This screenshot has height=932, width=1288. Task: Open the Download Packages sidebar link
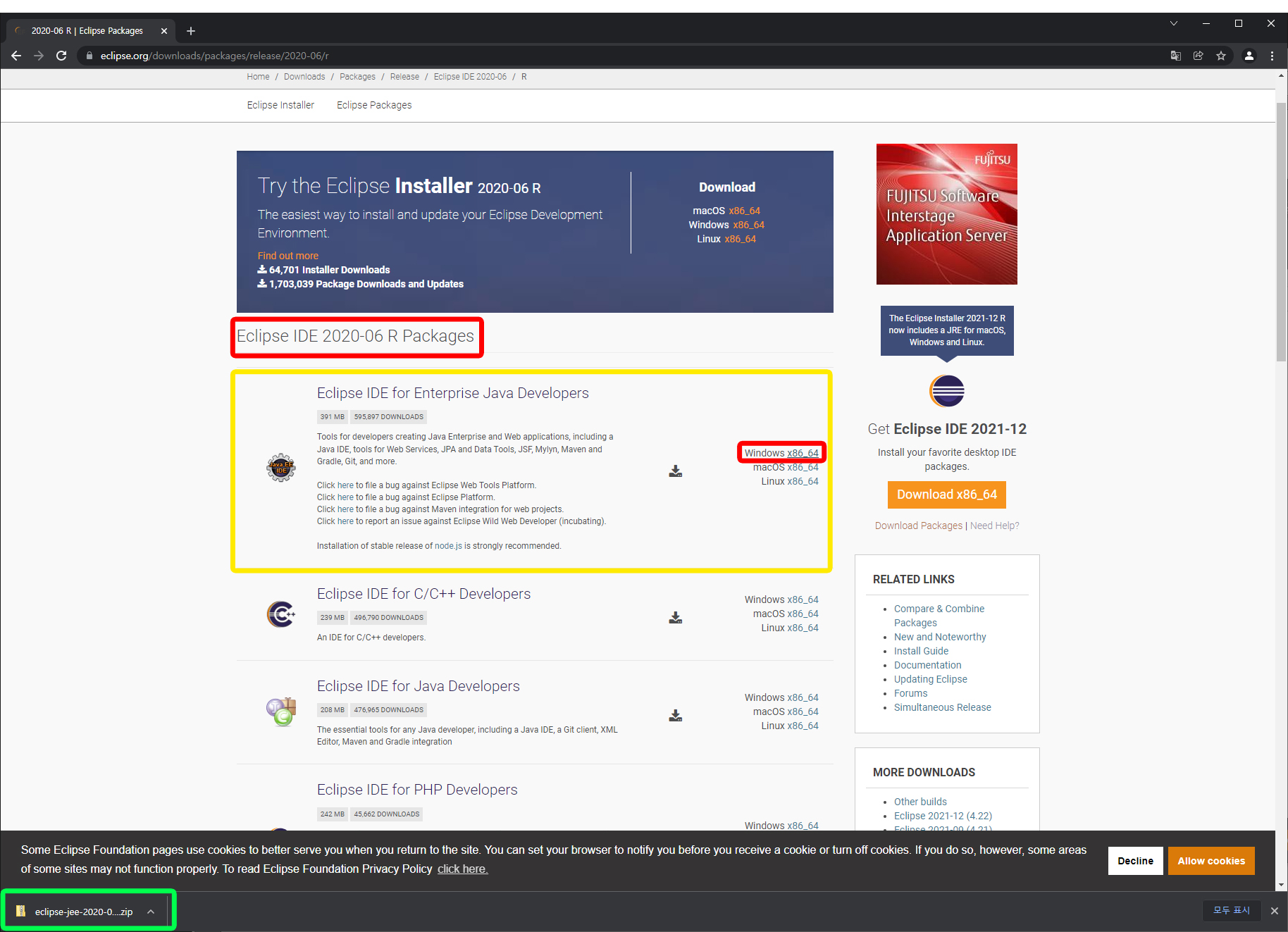(x=918, y=526)
